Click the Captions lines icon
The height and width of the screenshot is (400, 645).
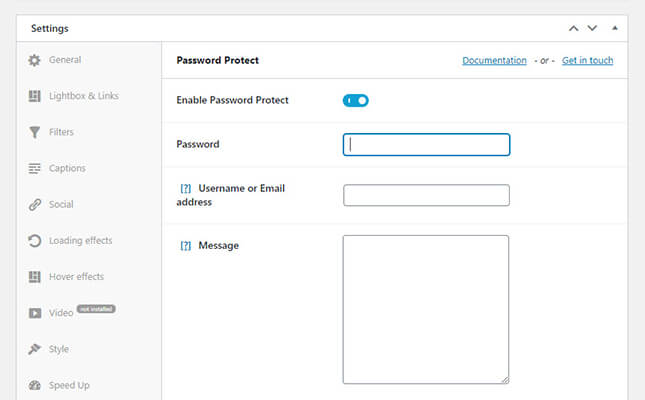[35, 168]
